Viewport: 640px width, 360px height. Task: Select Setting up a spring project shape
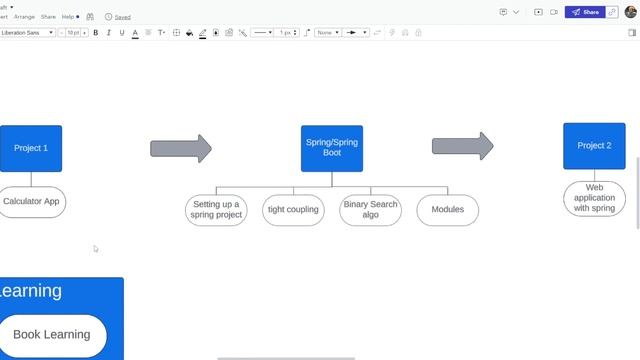(x=216, y=210)
